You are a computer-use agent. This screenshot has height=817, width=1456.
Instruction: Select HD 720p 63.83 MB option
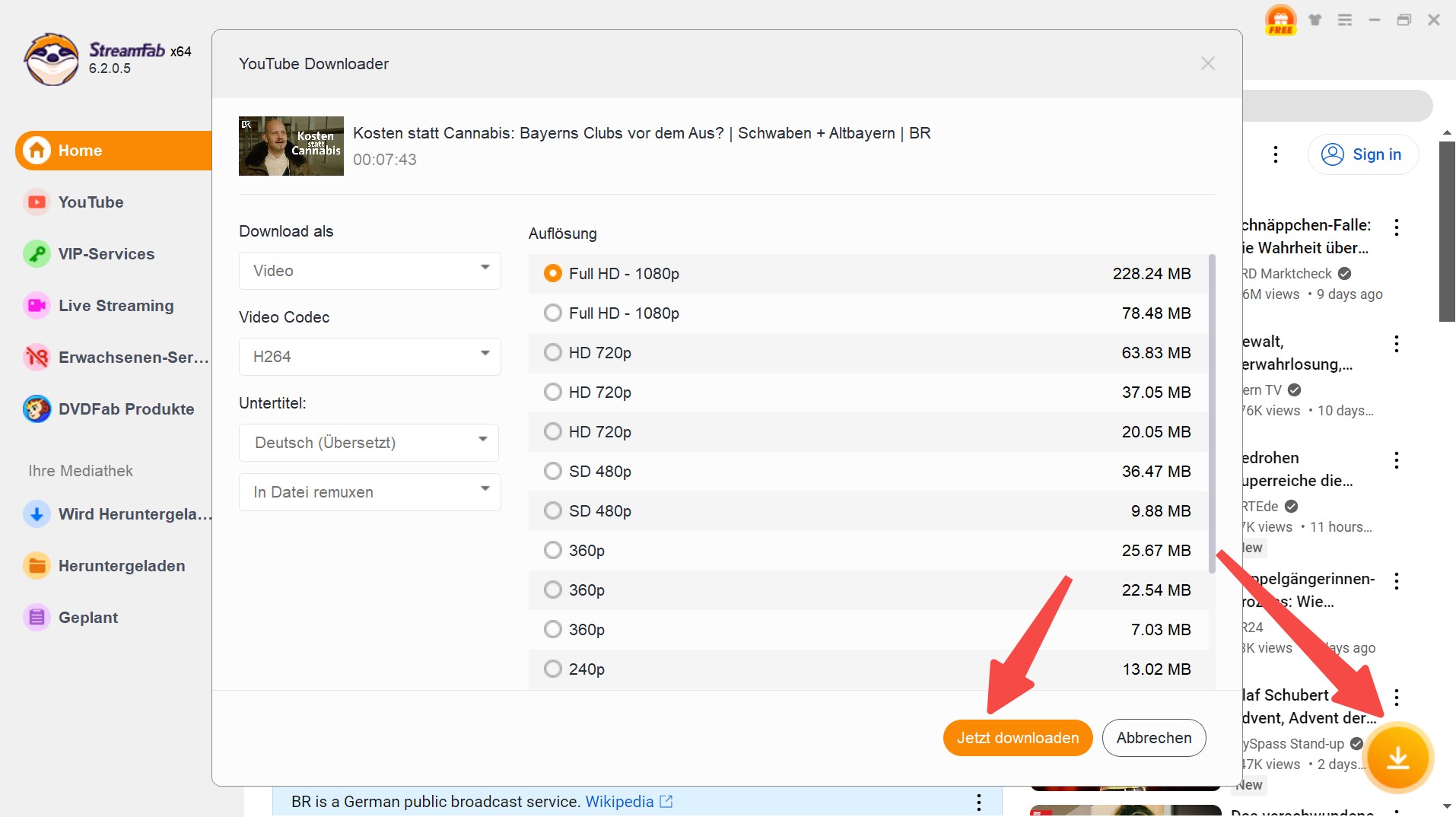868,353
